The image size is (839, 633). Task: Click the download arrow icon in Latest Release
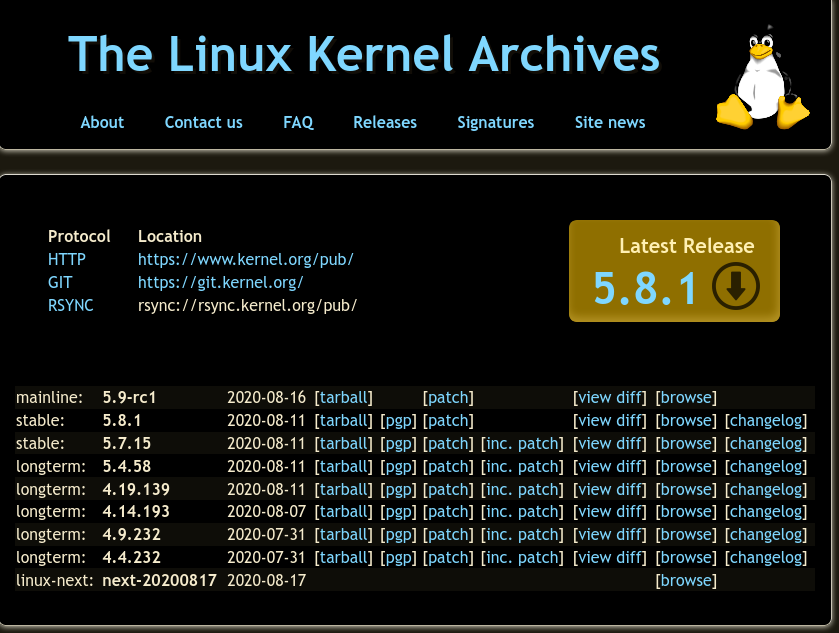tap(736, 286)
